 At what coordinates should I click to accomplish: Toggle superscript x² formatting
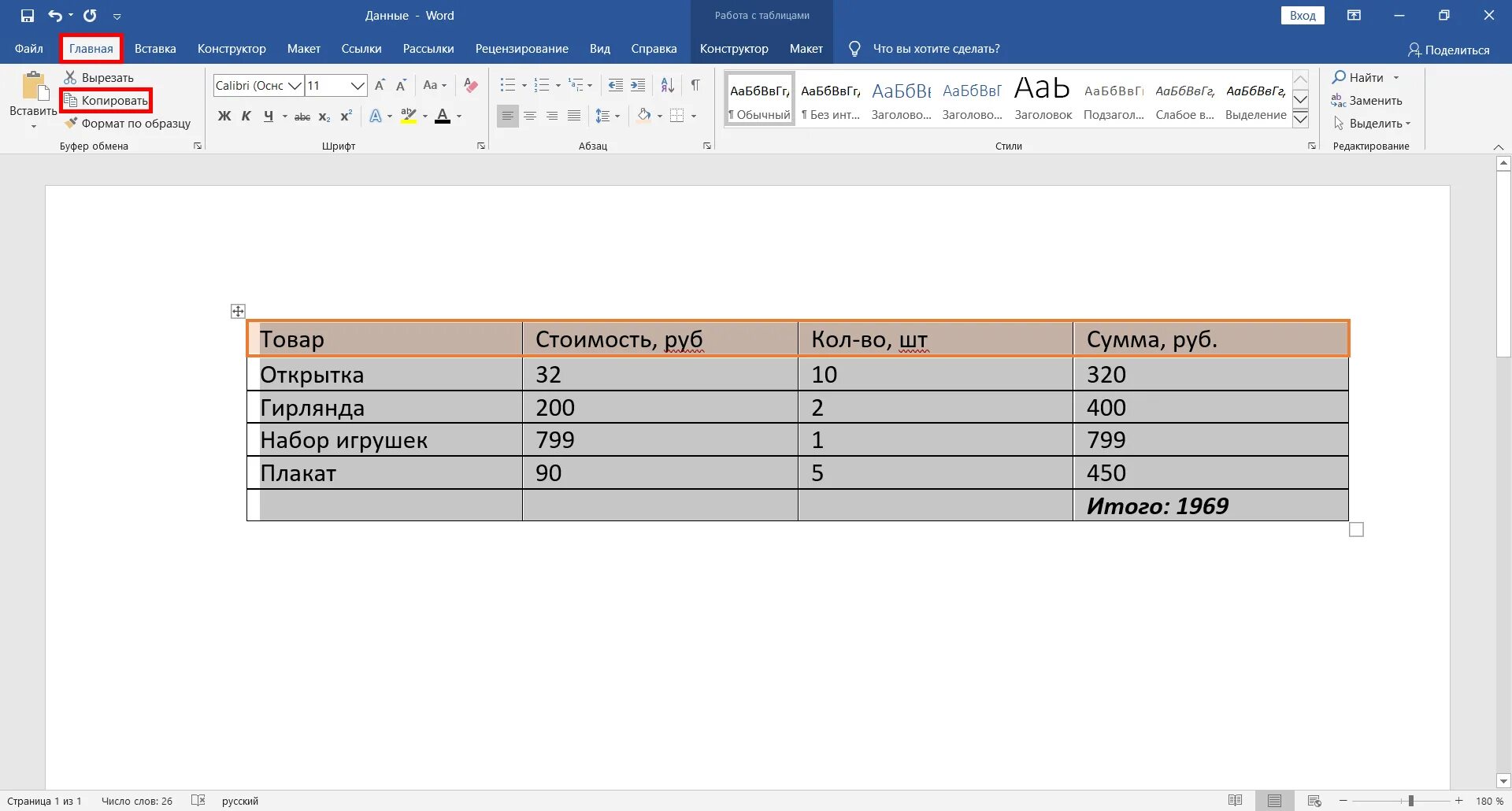pyautogui.click(x=346, y=116)
